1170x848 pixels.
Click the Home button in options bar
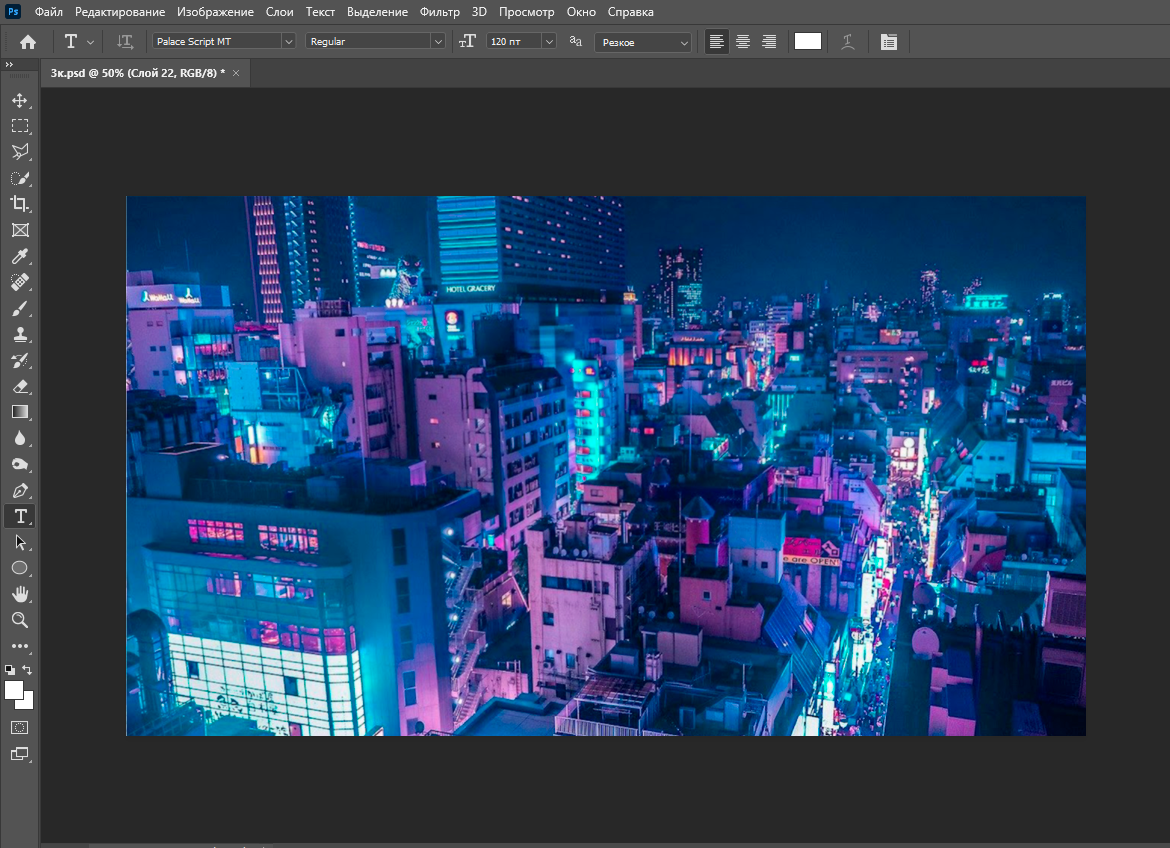(x=28, y=42)
